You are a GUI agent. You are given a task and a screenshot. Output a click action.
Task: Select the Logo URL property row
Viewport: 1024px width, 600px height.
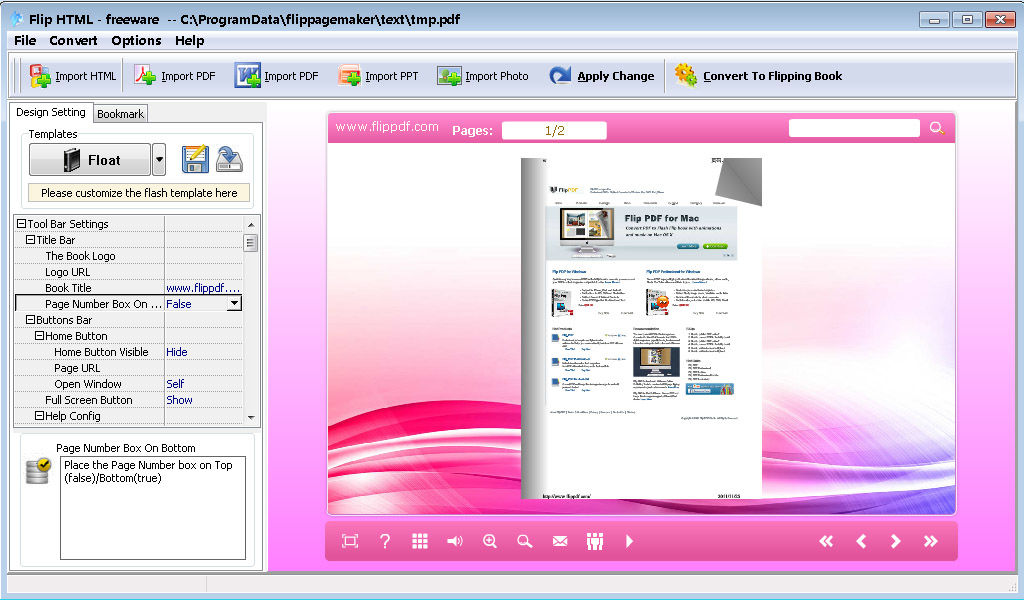pyautogui.click(x=129, y=272)
